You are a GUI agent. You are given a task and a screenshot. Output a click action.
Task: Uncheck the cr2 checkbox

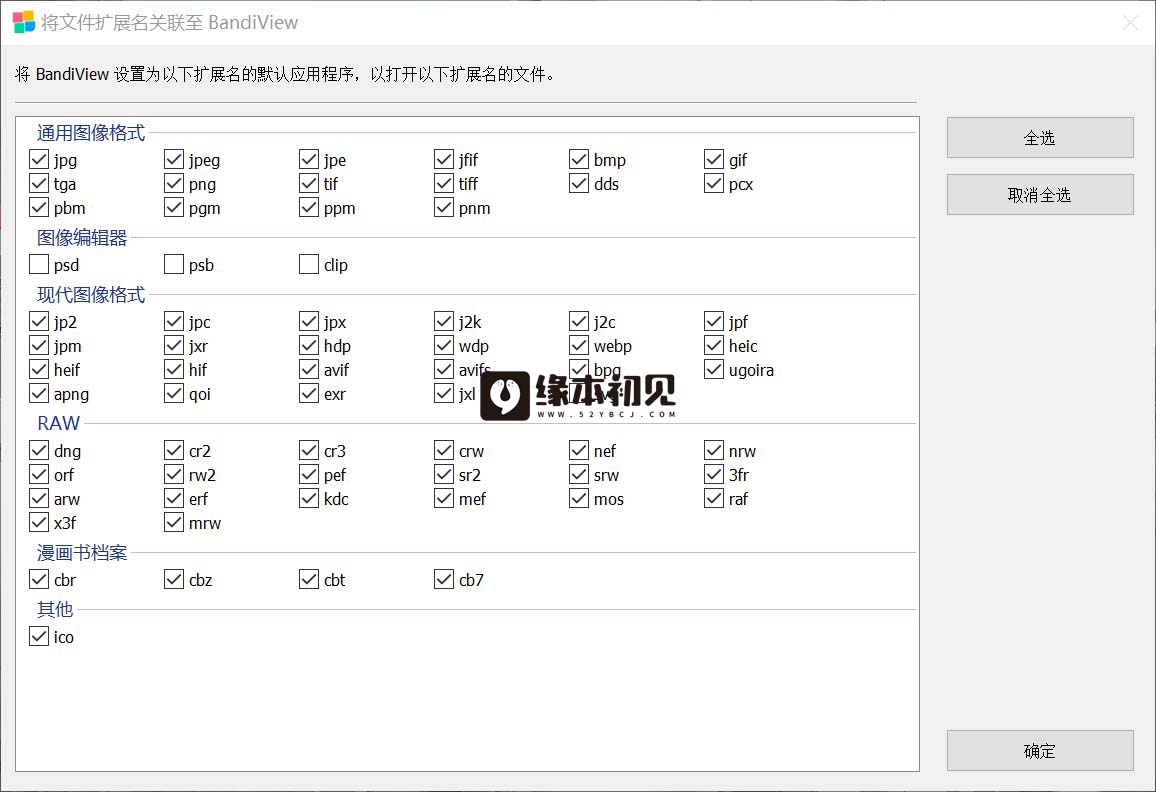[x=174, y=450]
